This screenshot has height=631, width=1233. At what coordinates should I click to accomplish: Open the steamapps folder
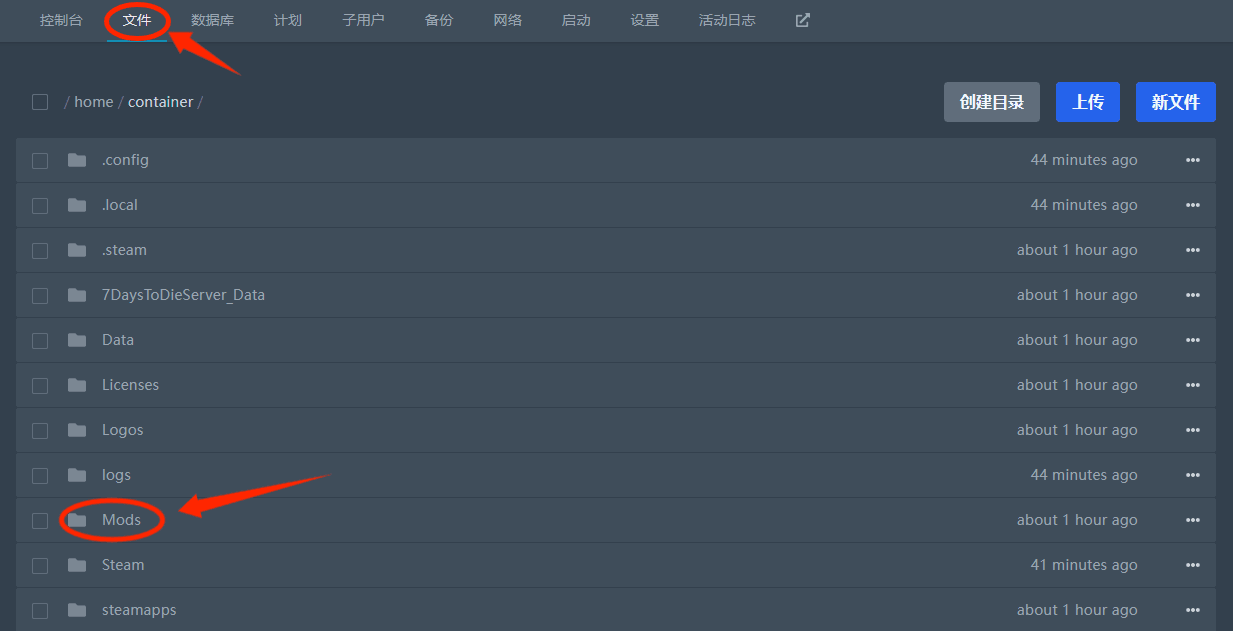pyautogui.click(x=139, y=610)
